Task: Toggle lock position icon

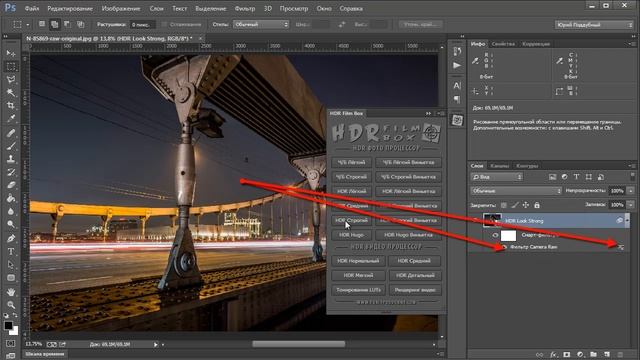Action: point(526,205)
